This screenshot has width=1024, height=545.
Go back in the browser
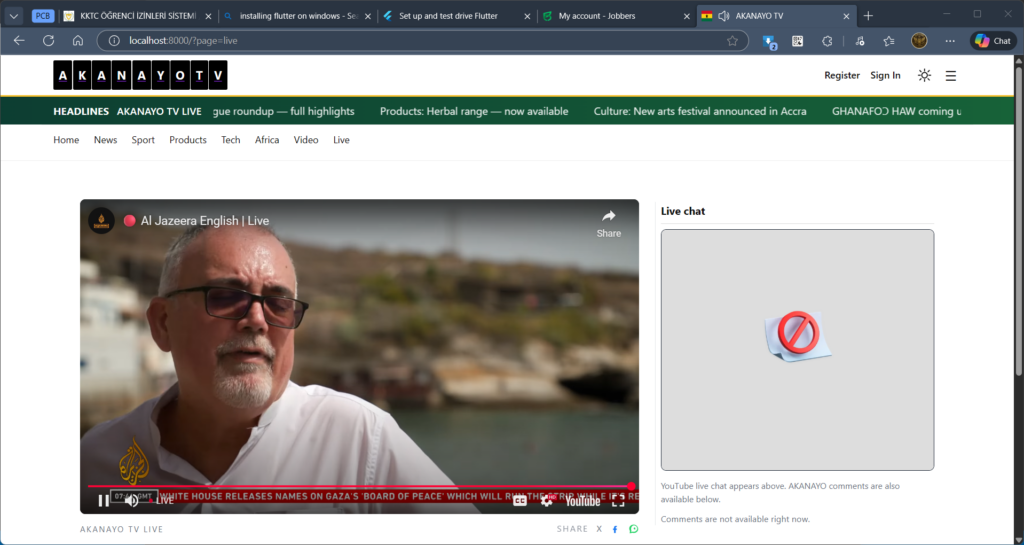click(19, 40)
